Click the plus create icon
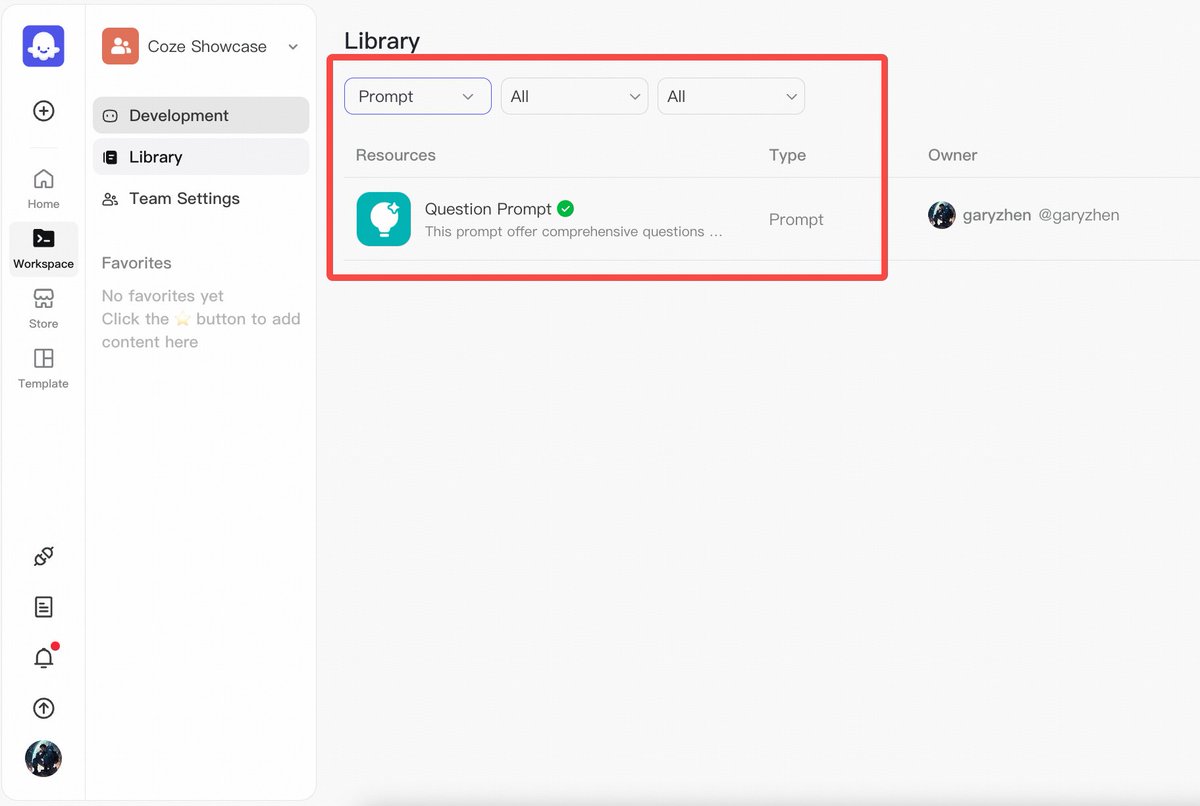The width and height of the screenshot is (1200, 806). coord(43,111)
